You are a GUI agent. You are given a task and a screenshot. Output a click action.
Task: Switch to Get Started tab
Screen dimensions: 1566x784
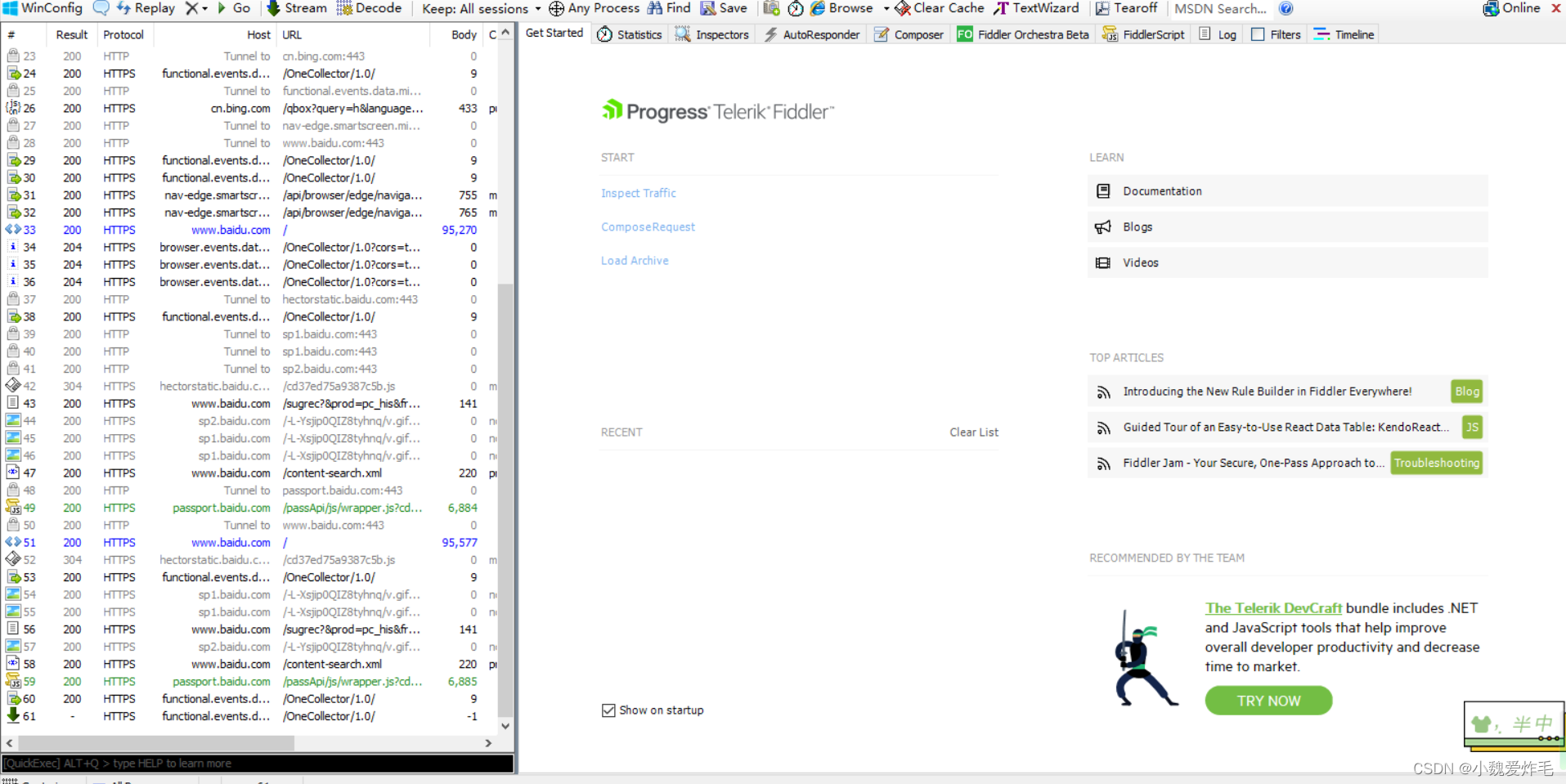554,34
